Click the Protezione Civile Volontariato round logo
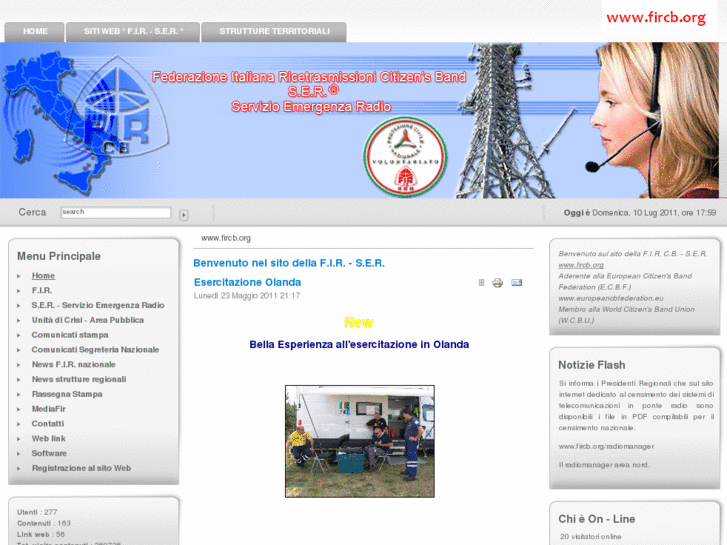This screenshot has width=727, height=545. coord(405,157)
